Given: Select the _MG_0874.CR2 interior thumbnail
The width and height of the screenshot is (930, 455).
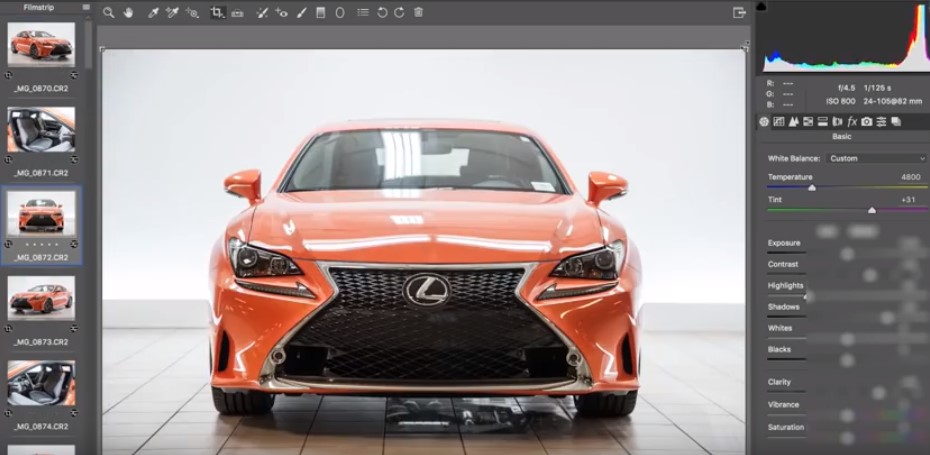Looking at the screenshot, I should click(x=41, y=383).
